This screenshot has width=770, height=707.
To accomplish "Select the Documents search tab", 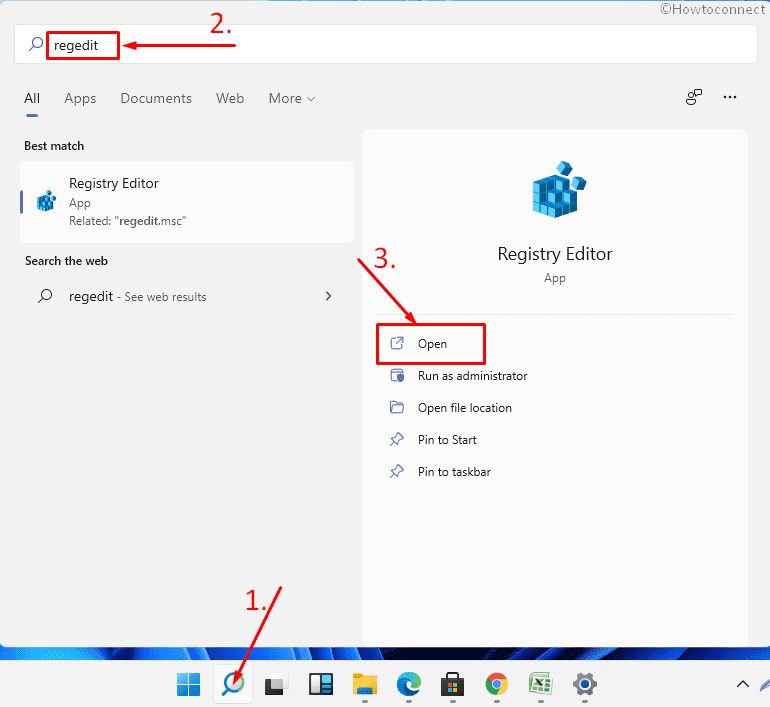I will click(156, 98).
